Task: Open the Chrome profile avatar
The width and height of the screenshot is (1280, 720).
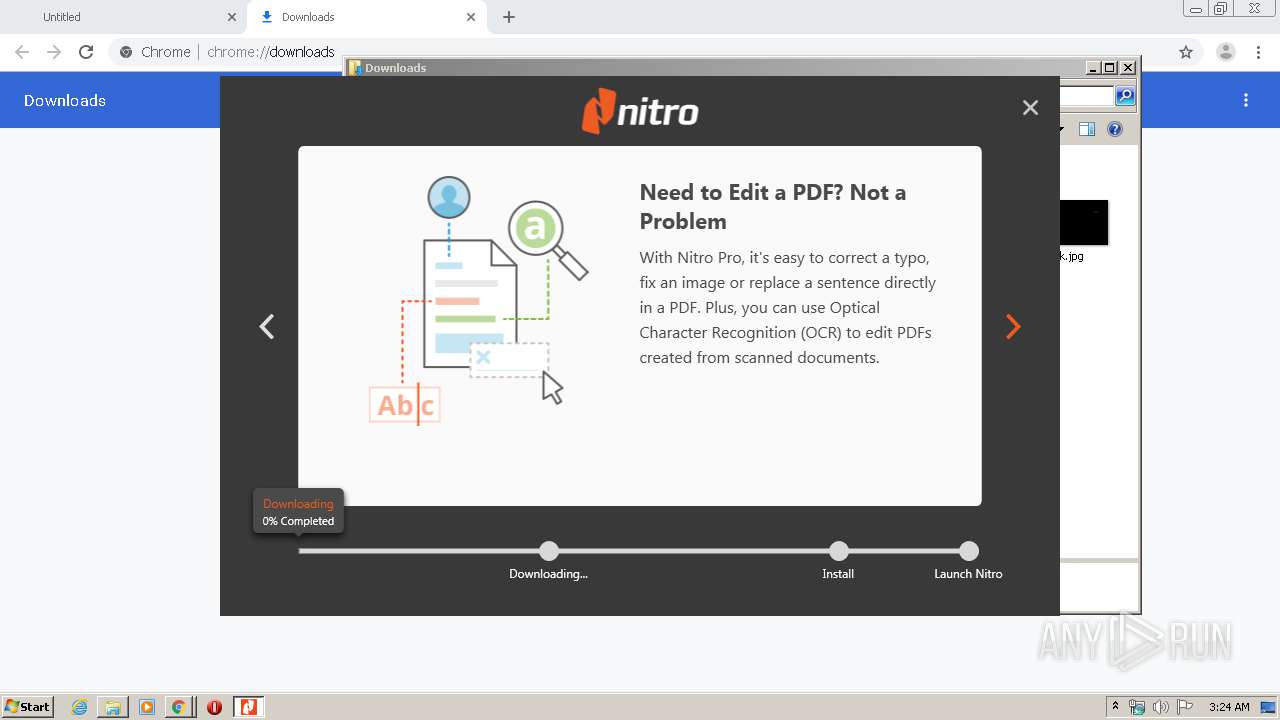Action: point(1226,52)
